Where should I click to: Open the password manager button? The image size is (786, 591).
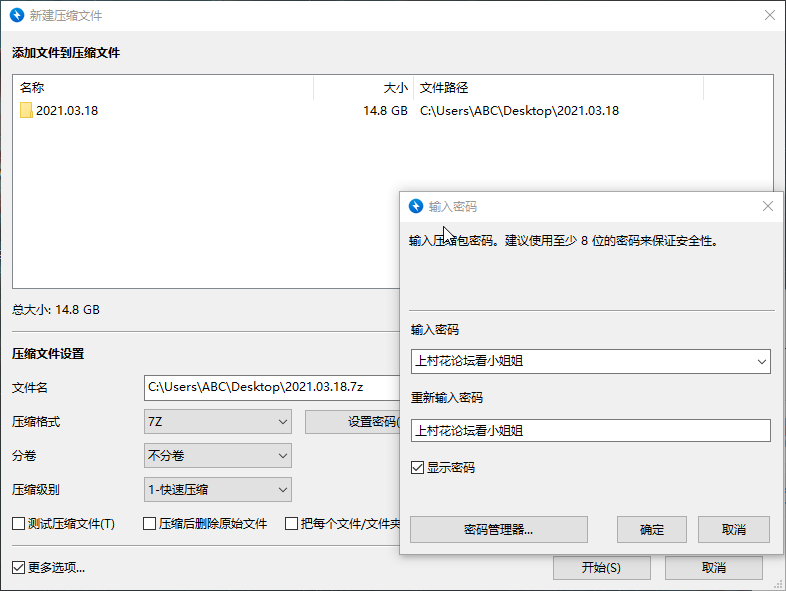[498, 529]
